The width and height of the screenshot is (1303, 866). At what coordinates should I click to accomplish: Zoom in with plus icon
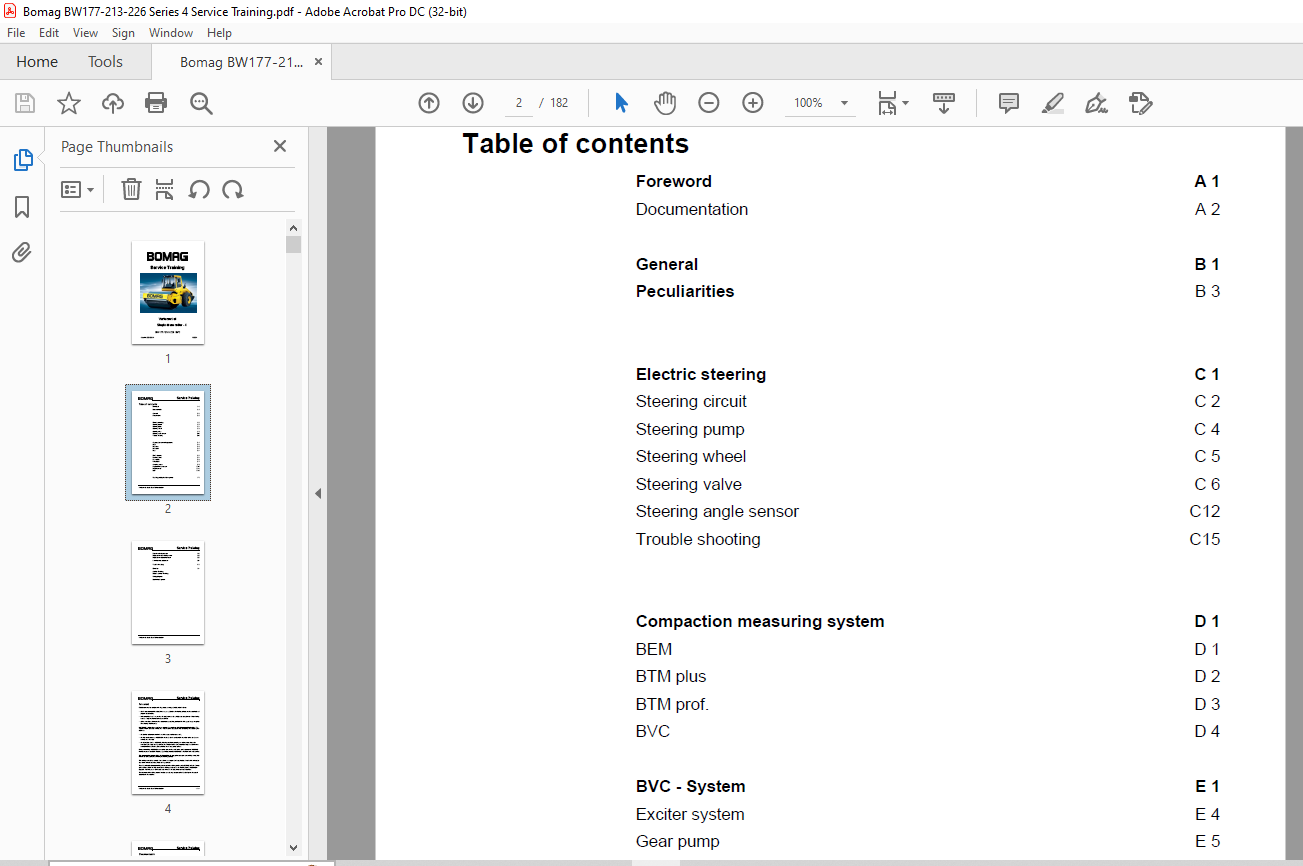753,103
